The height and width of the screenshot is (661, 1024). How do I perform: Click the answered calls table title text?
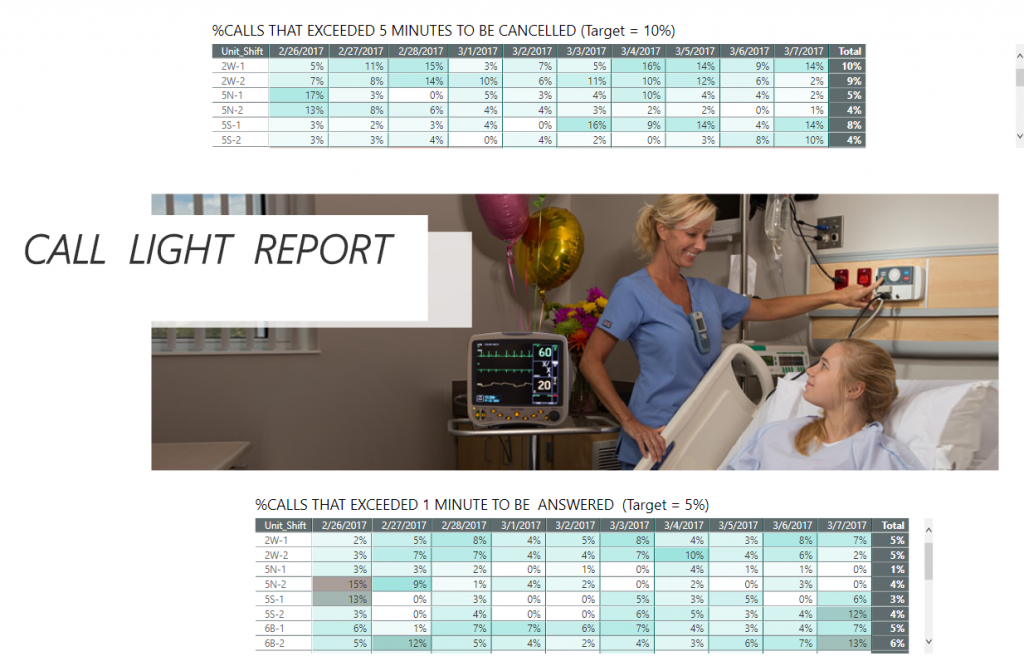coord(482,505)
